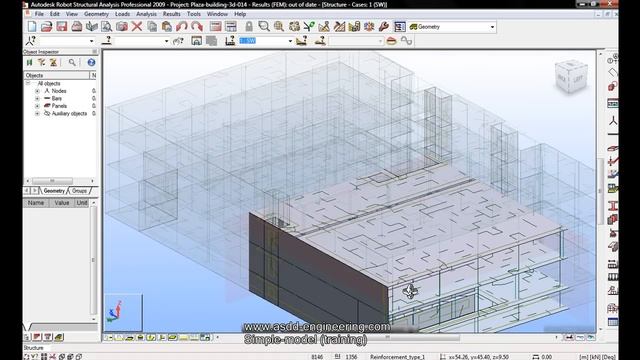The height and width of the screenshot is (360, 640).
Task: Click Reinforcement_type_1 in the status bar
Action: tap(397, 357)
